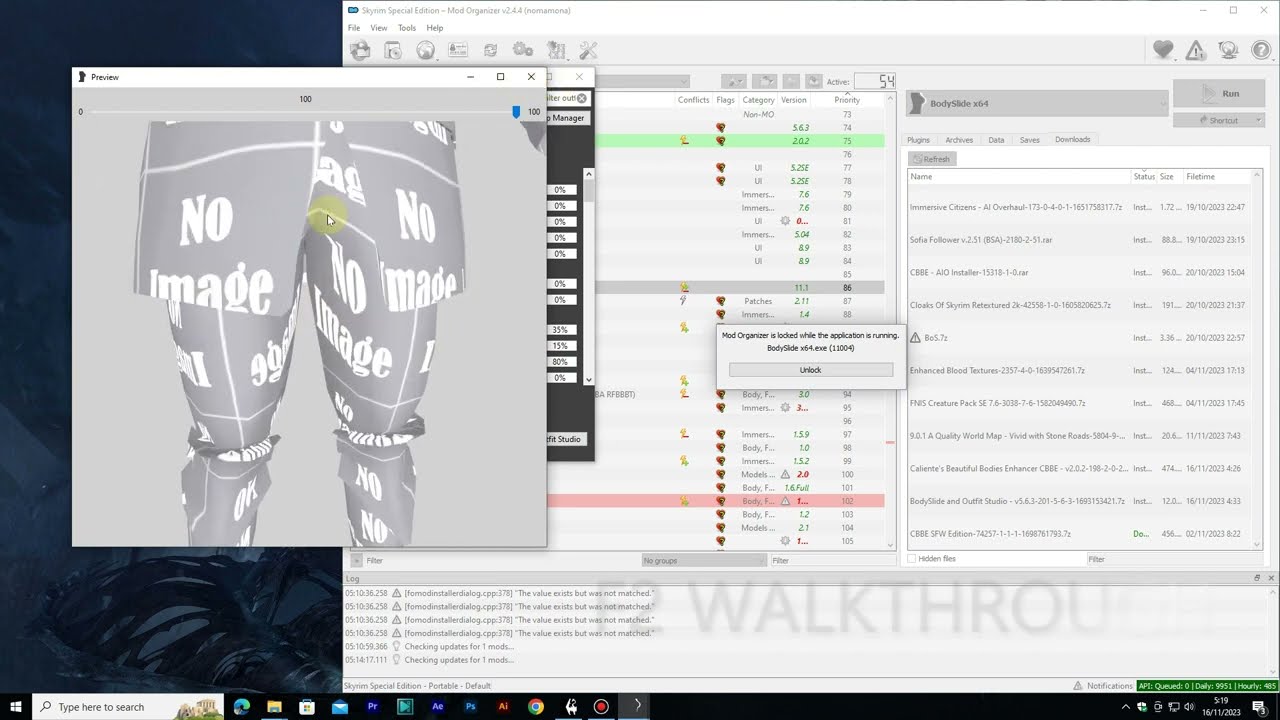1280x720 pixels.
Task: Open the Tools puzzle-piece toolbar icon
Action: [x=555, y=50]
